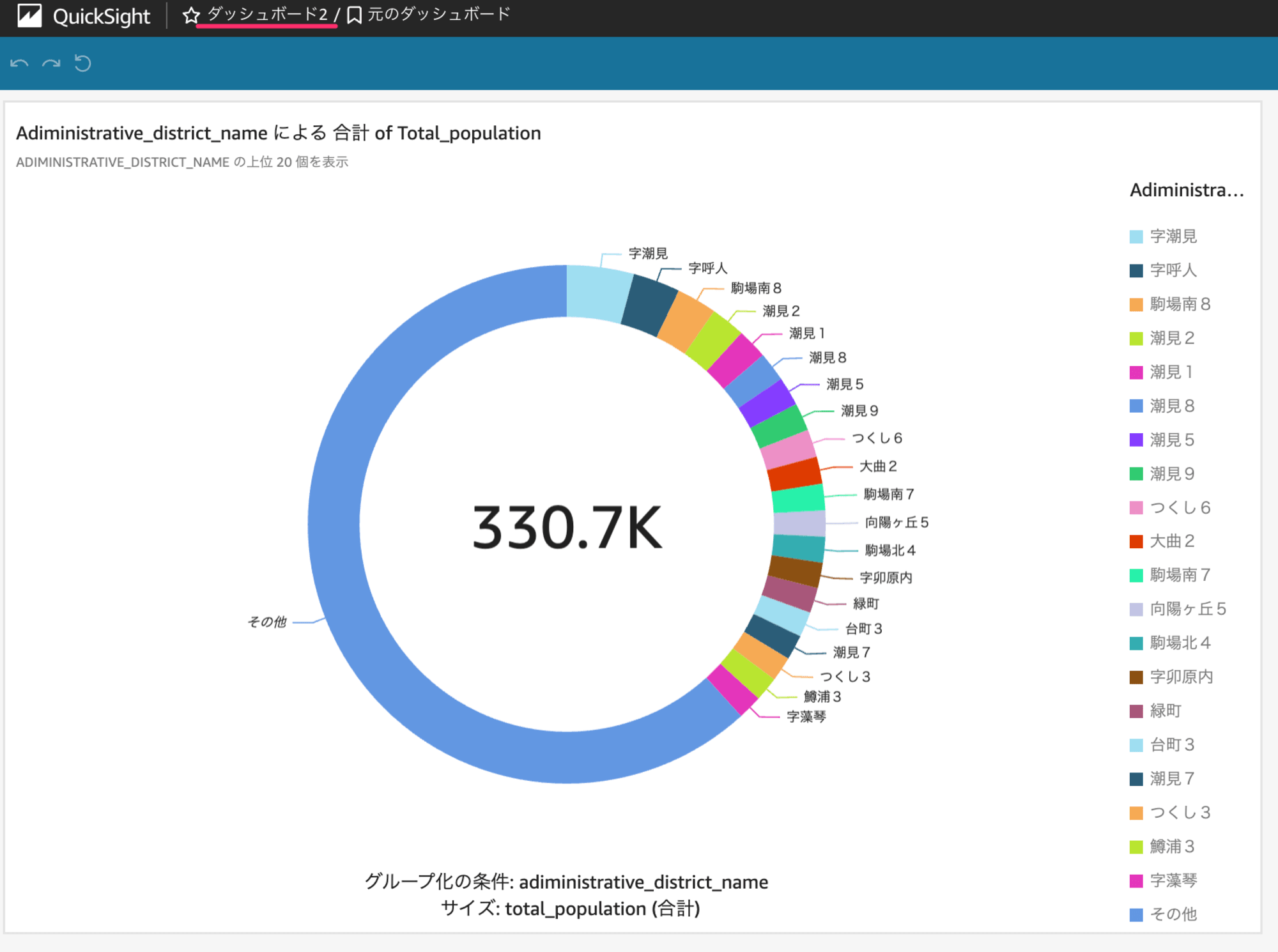This screenshot has width=1278, height=952.
Task: Click the 字呼人 legend color swatch
Action: (x=1136, y=270)
